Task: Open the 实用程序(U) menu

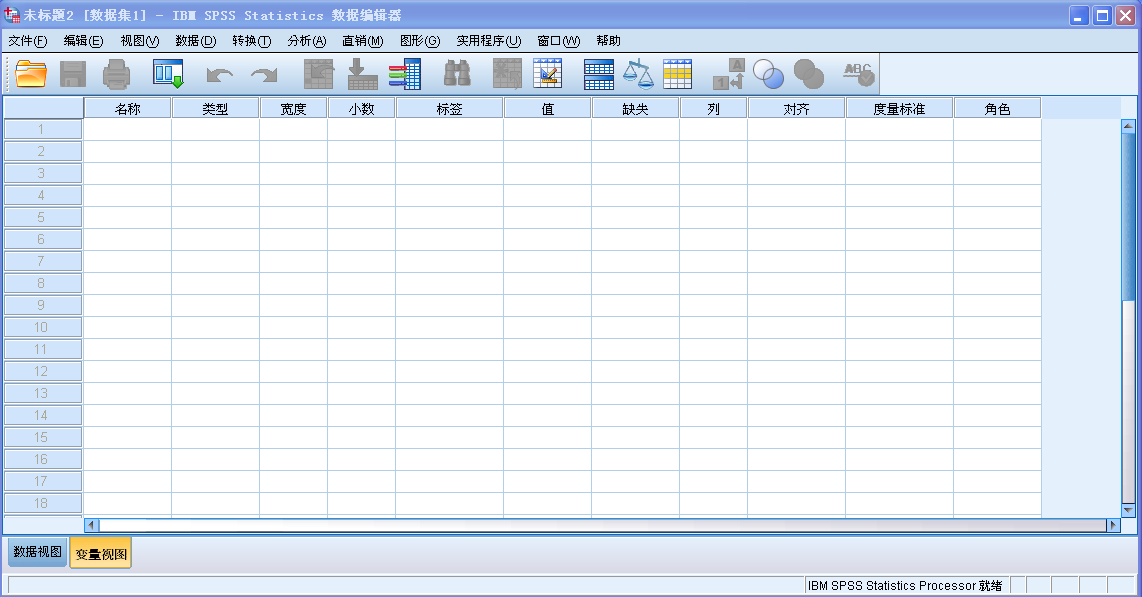Action: pos(489,41)
